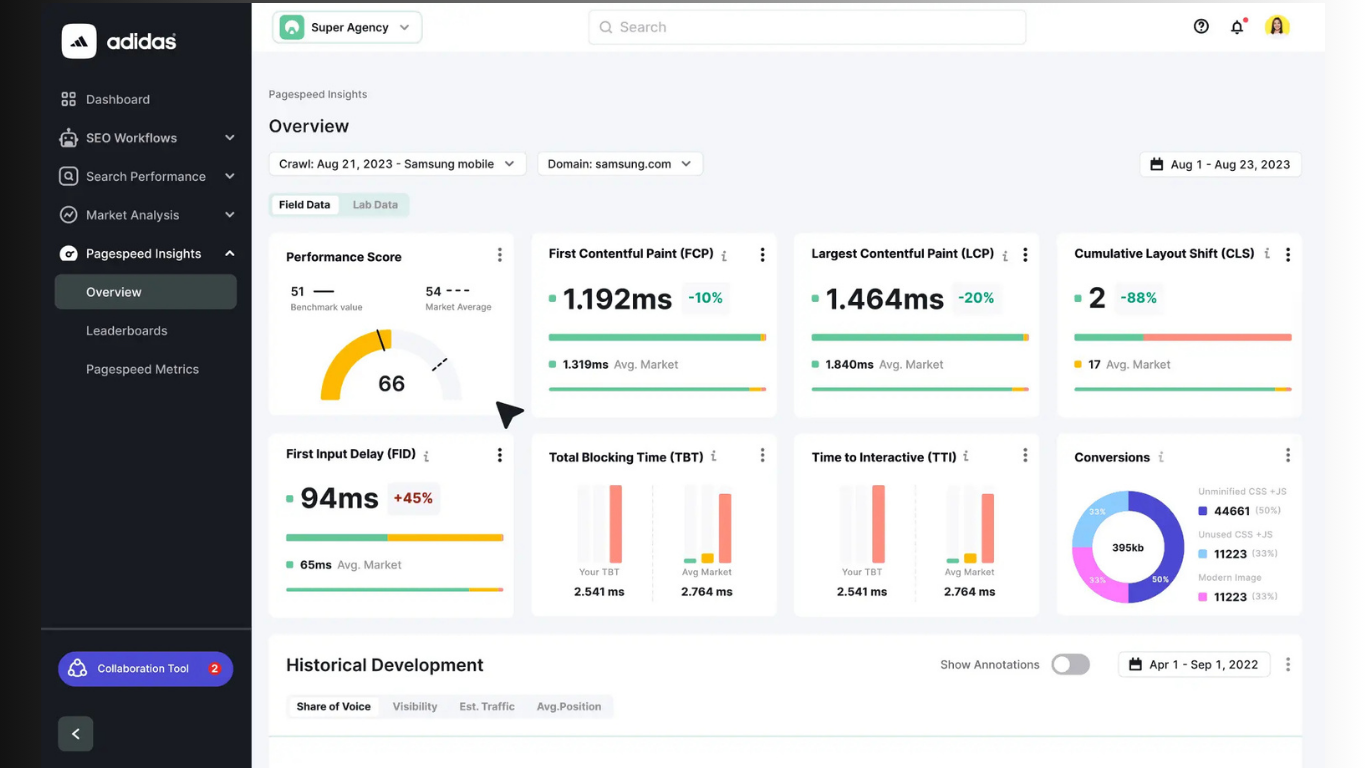1366x768 pixels.
Task: Open the Apr 1 - Sep 1, 2022 date picker
Action: click(x=1194, y=664)
